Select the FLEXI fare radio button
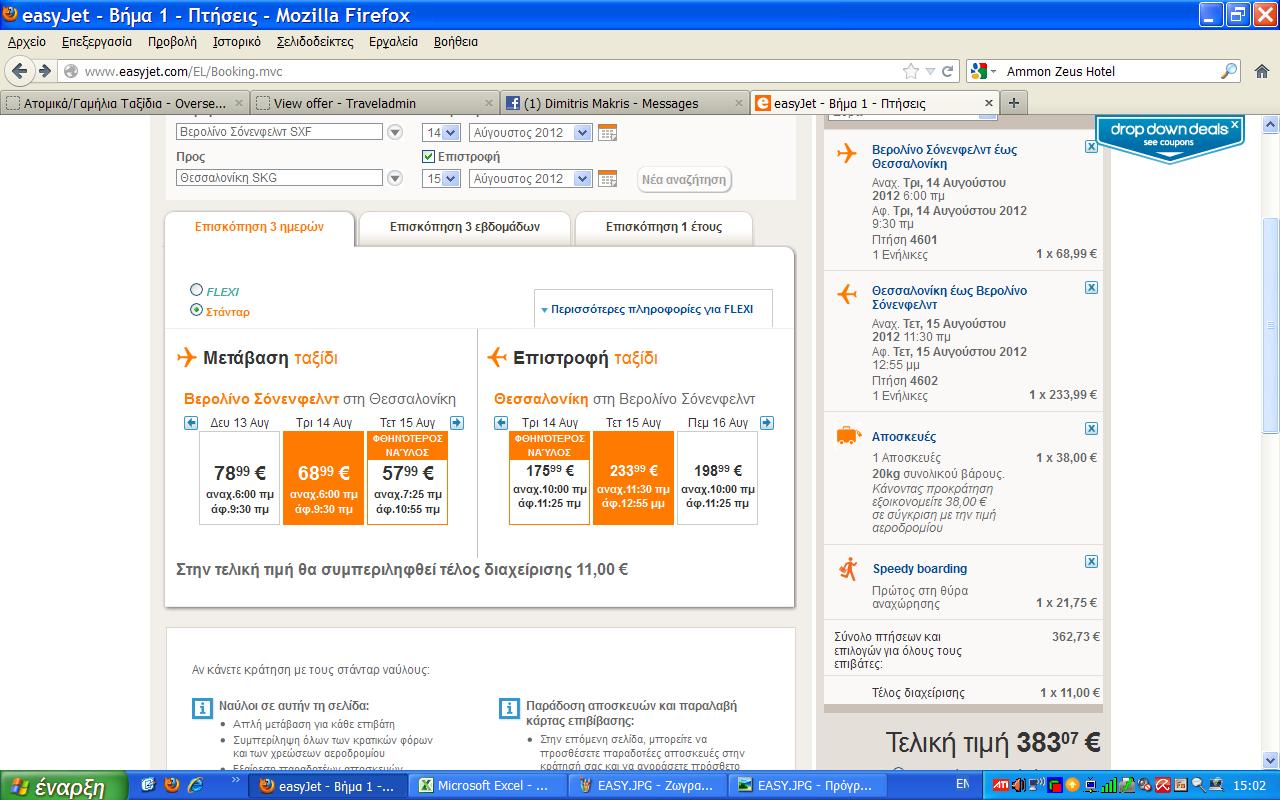The image size is (1280, 800). point(196,290)
